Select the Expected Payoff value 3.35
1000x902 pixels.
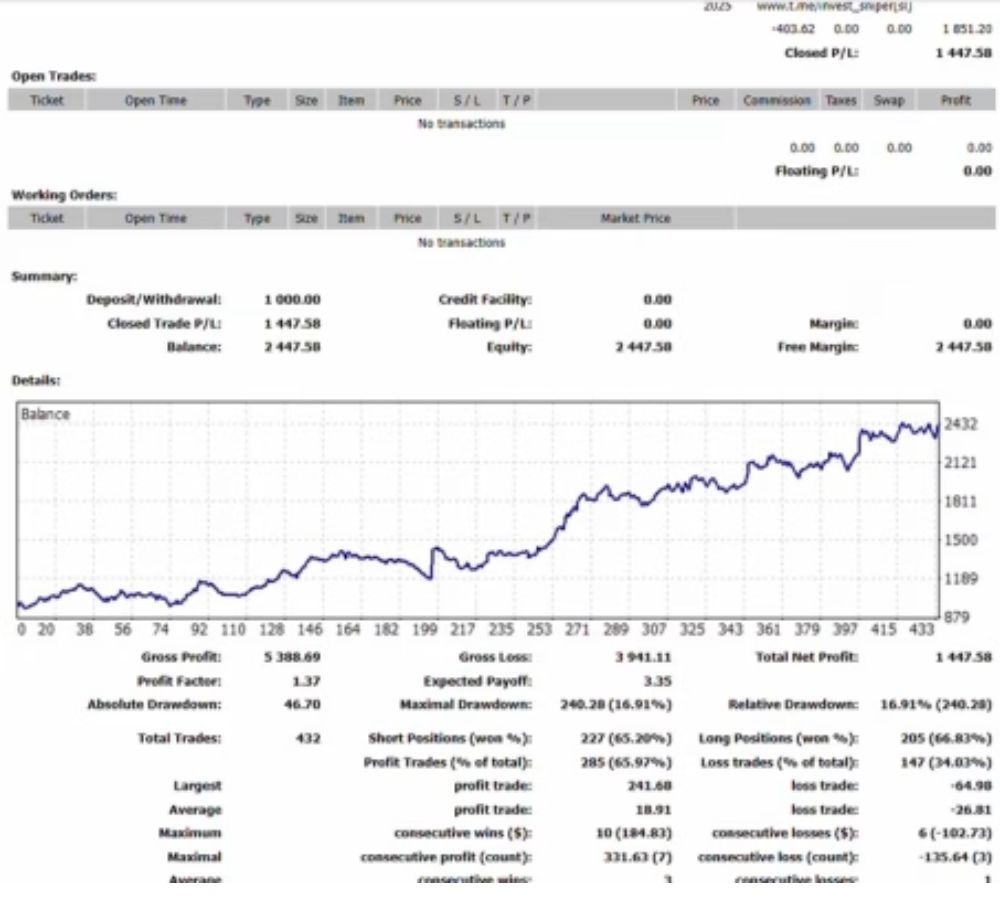click(x=658, y=681)
